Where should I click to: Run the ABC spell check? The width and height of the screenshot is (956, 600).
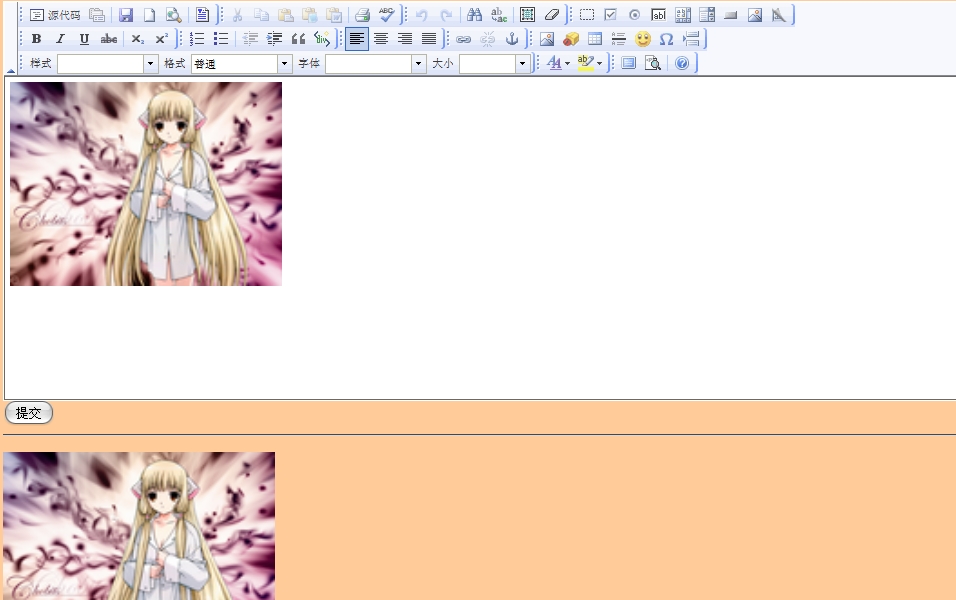pos(387,15)
